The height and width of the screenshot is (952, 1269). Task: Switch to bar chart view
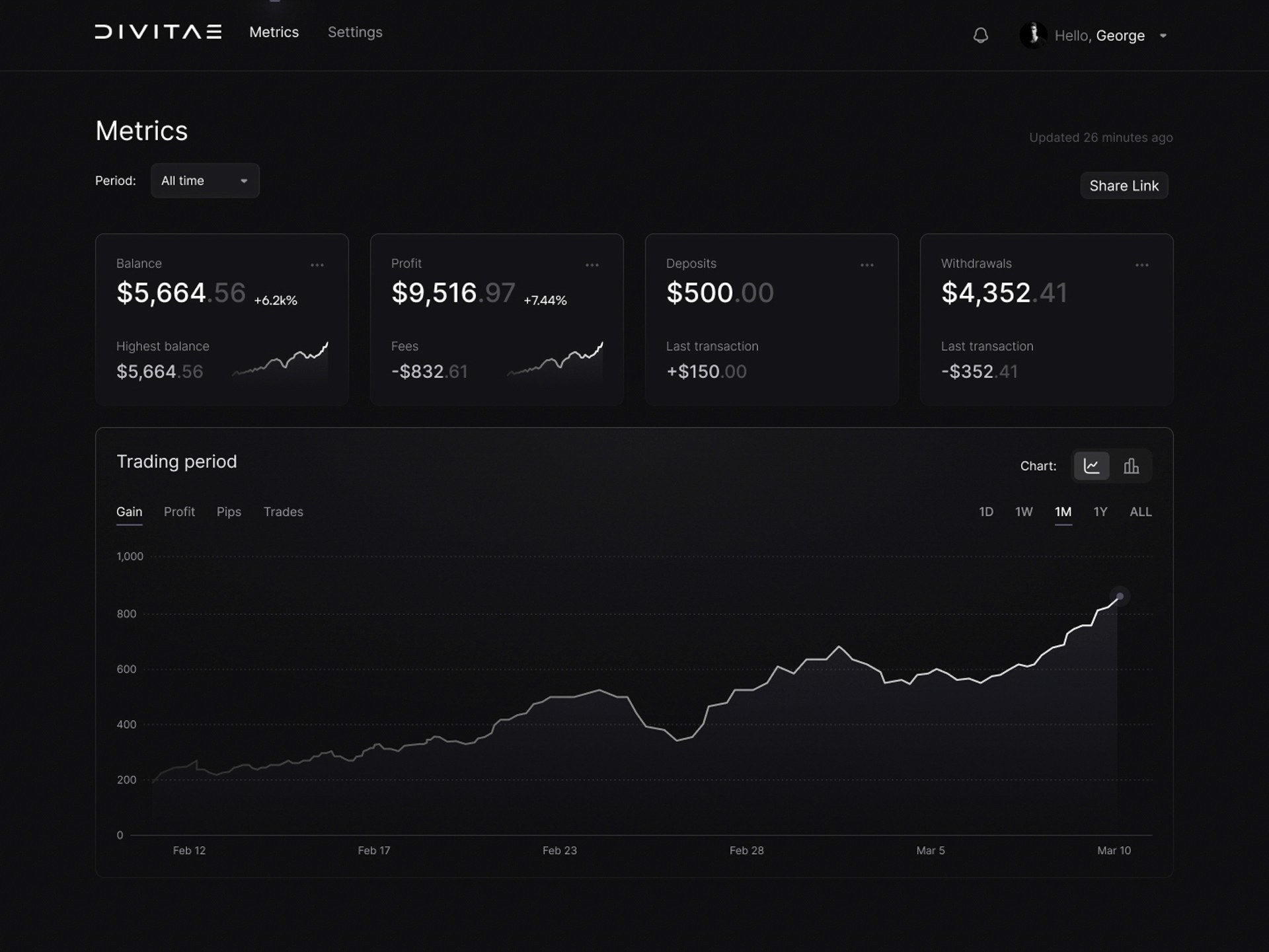1132,466
